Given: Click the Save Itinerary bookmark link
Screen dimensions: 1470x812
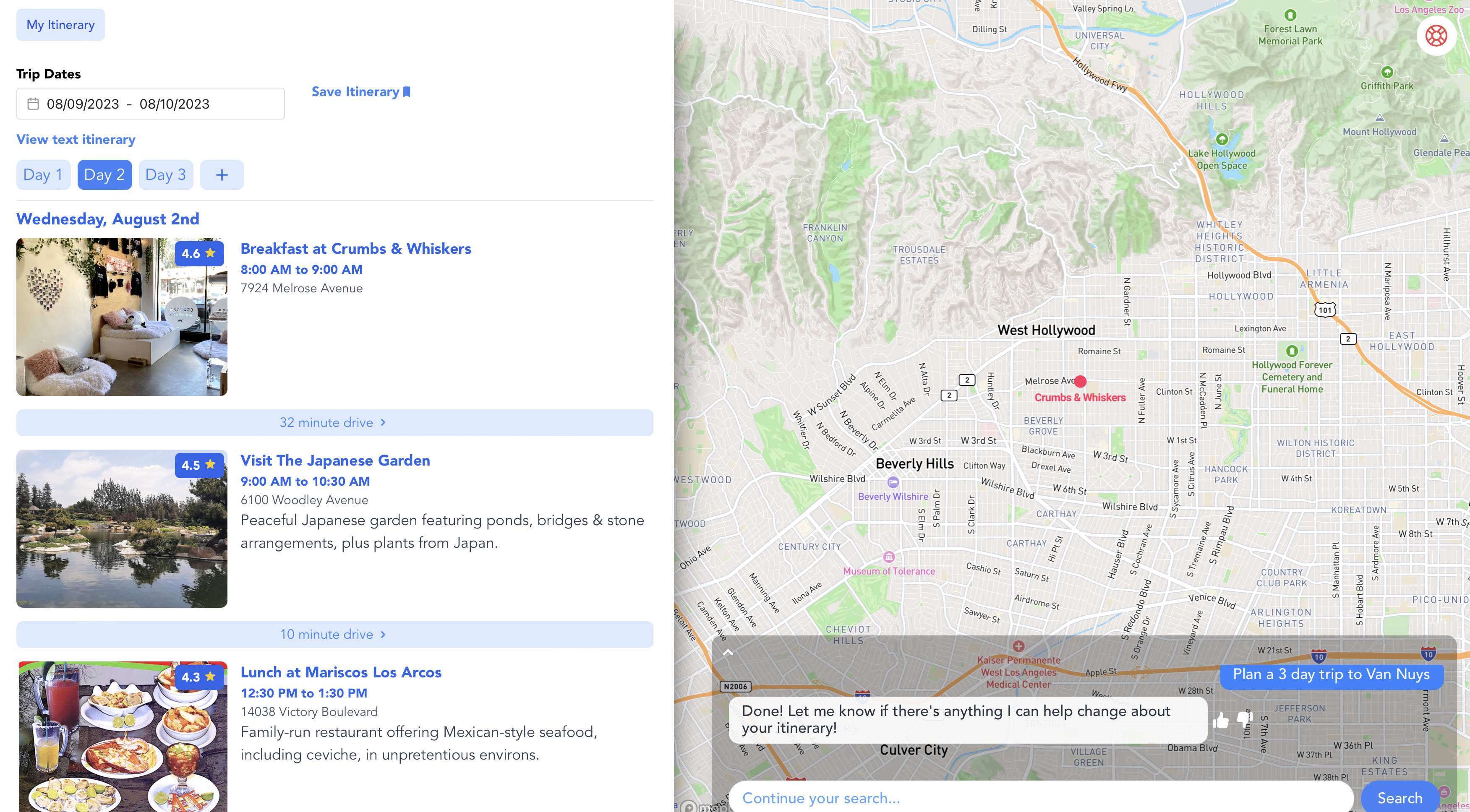Looking at the screenshot, I should [360, 92].
